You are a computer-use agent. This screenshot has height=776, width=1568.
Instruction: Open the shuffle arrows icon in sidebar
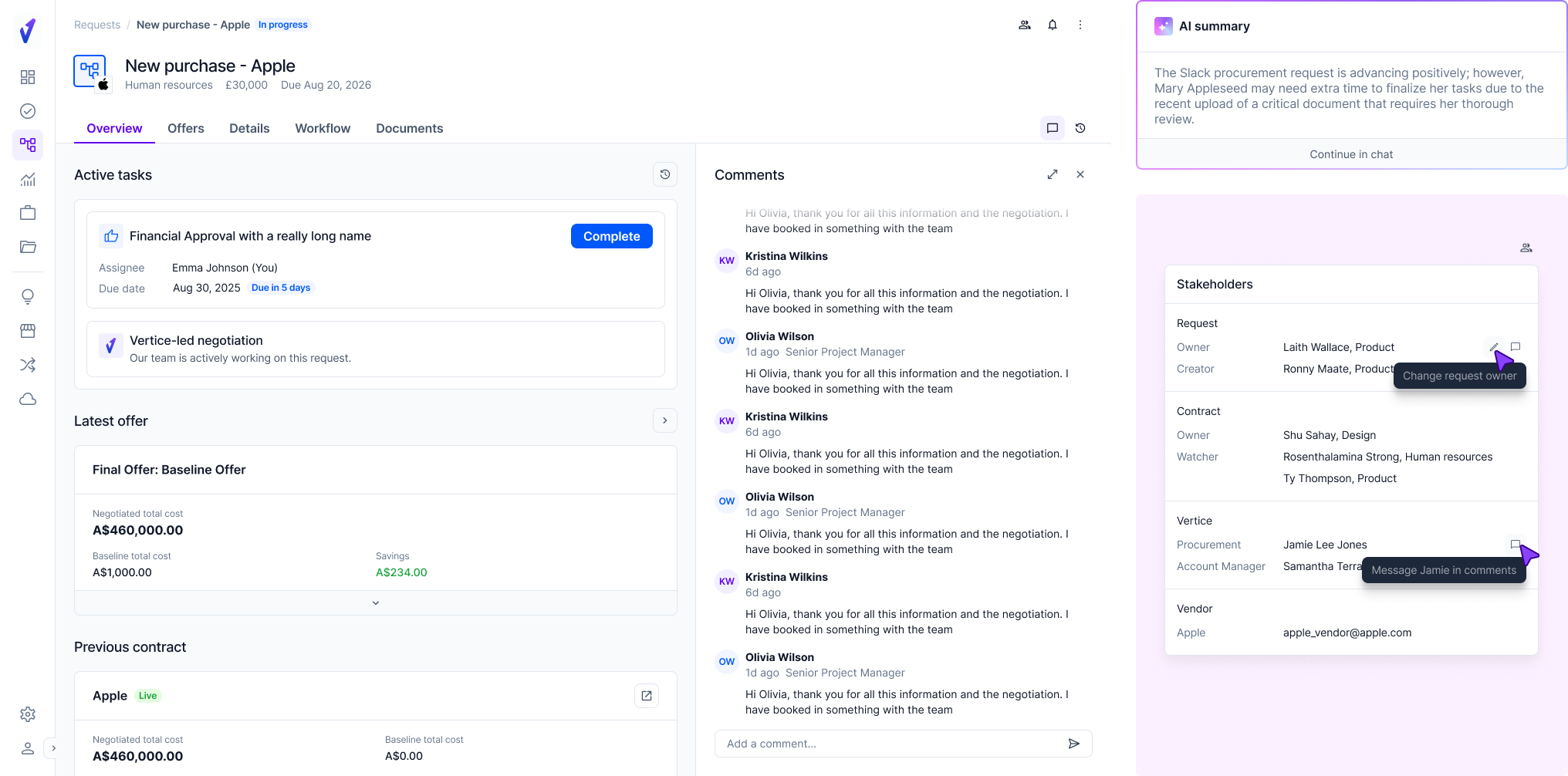tap(28, 365)
